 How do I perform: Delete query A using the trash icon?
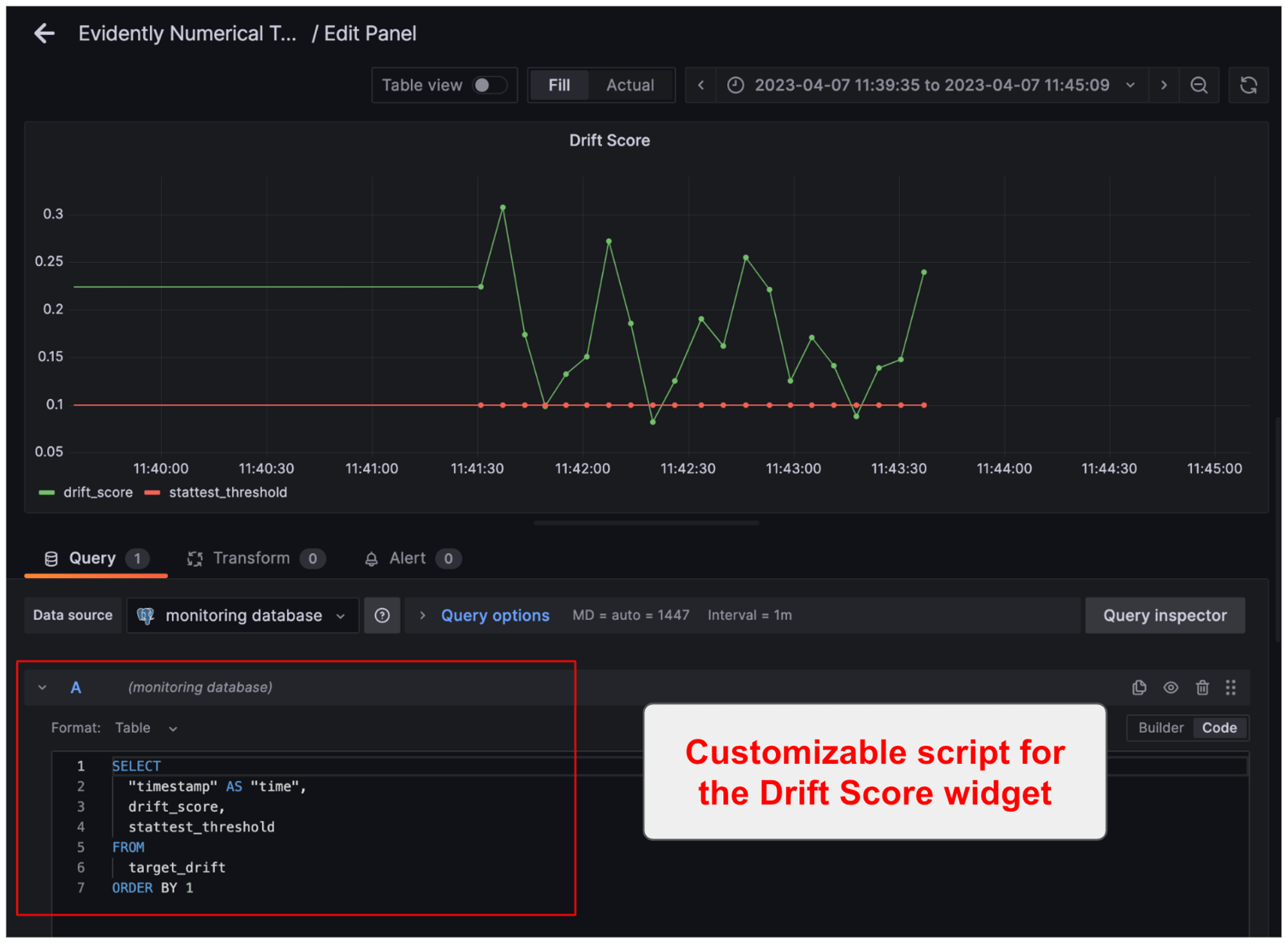[x=1202, y=687]
